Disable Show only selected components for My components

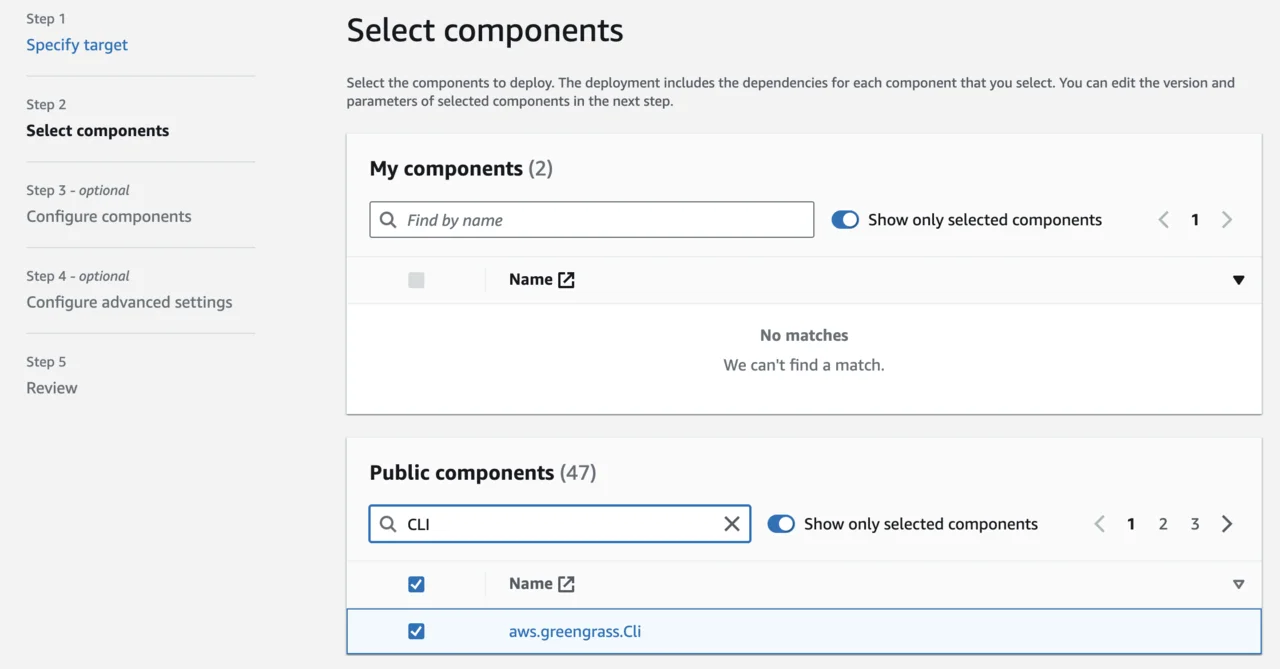tap(845, 219)
